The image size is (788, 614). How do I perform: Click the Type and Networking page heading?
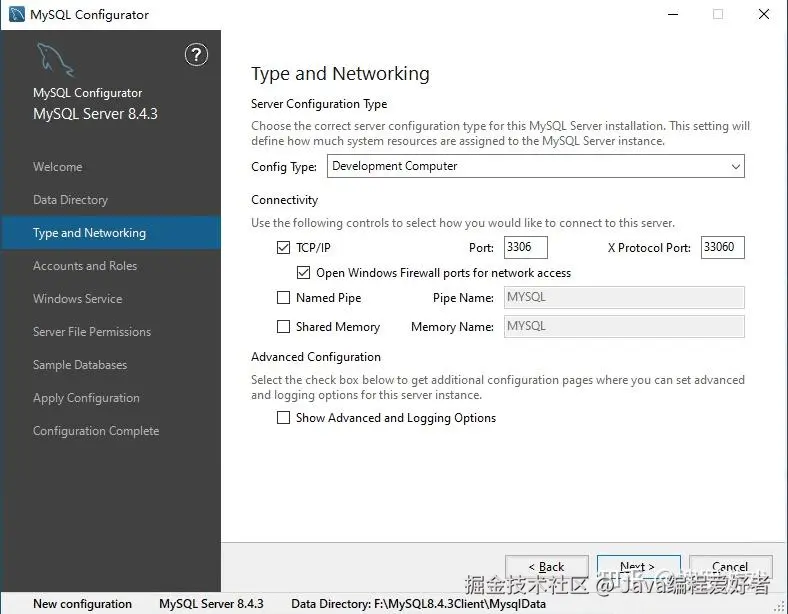tap(340, 74)
